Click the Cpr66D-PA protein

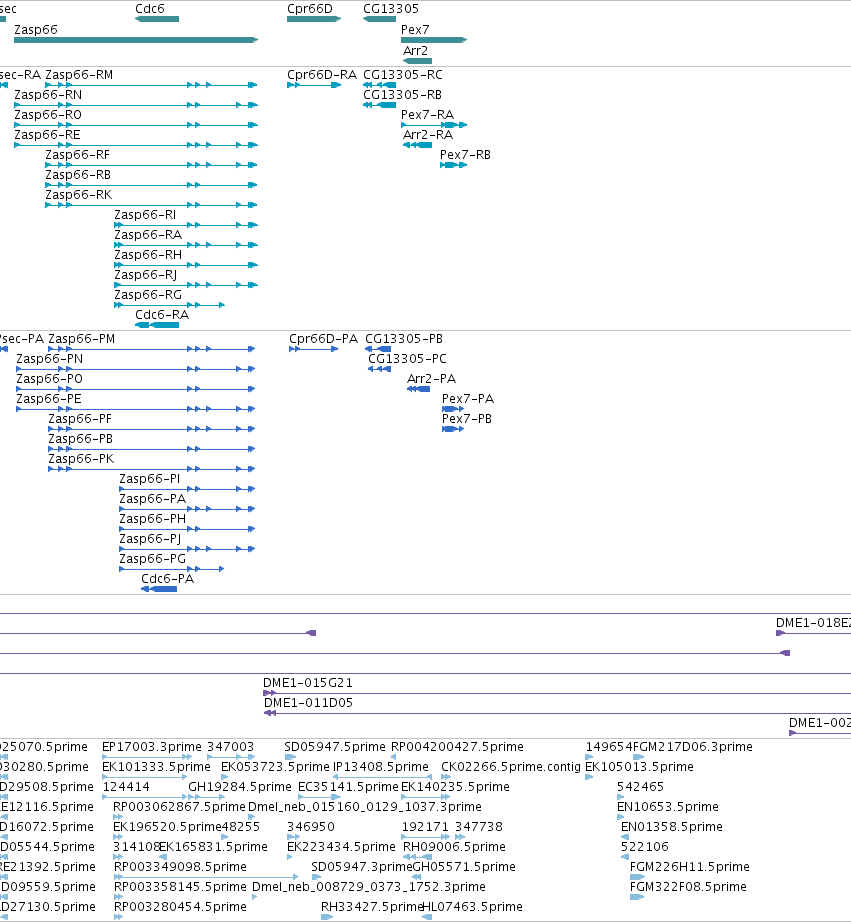point(313,349)
